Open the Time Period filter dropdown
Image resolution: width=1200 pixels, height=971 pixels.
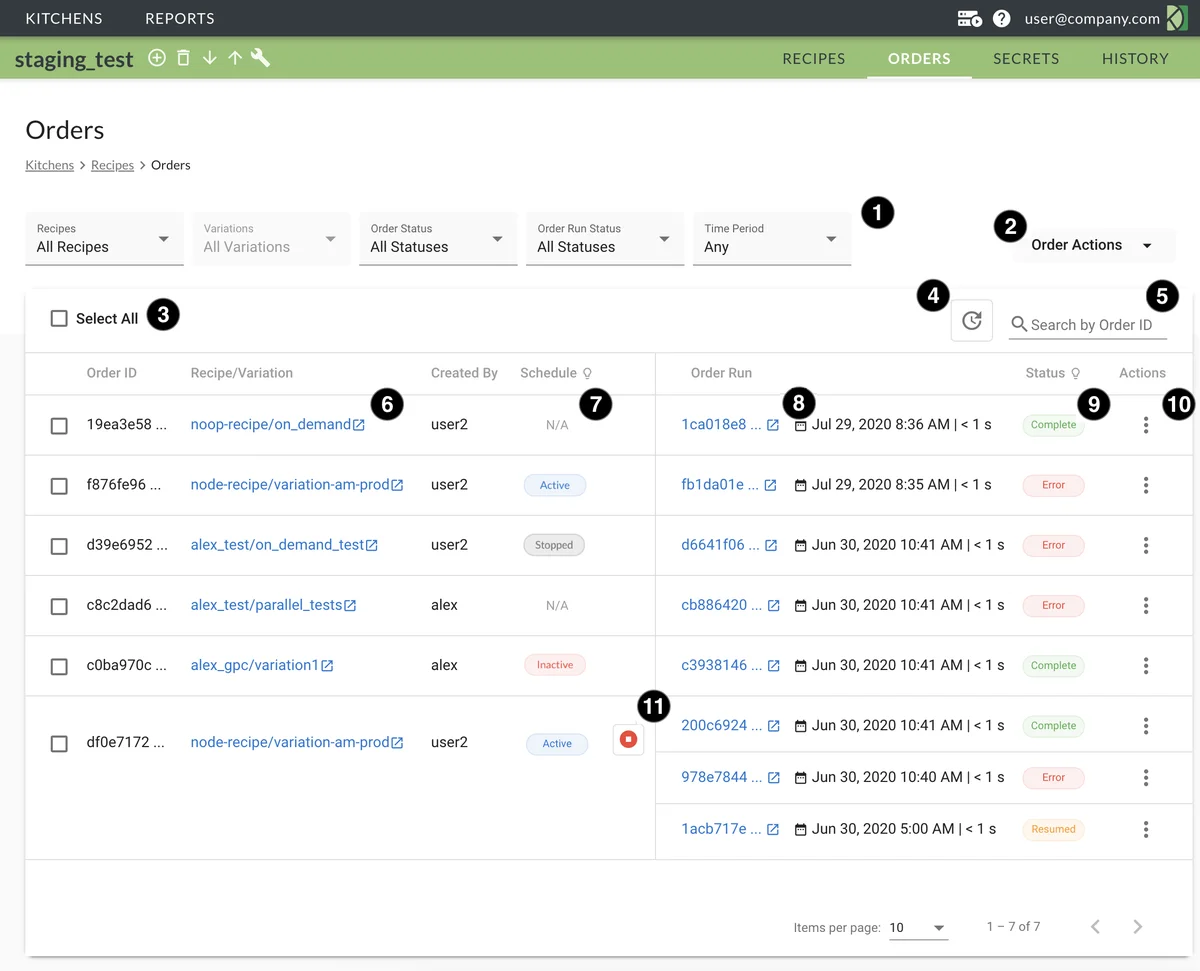[x=771, y=239]
